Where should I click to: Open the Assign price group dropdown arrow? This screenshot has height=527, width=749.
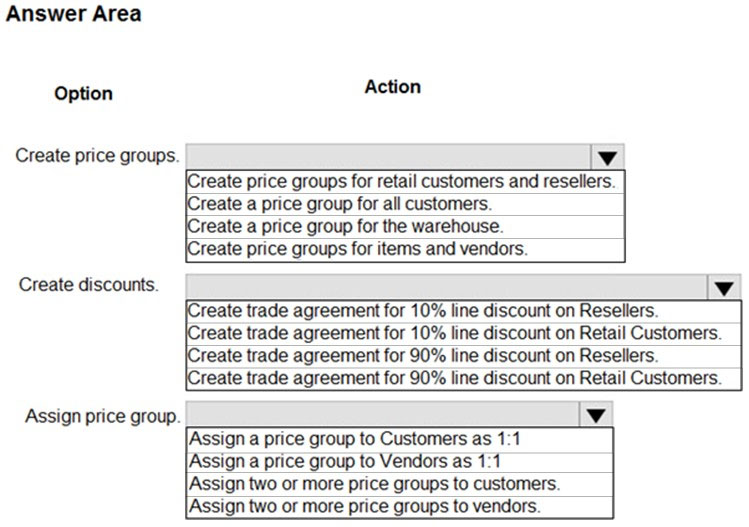pyautogui.click(x=596, y=414)
